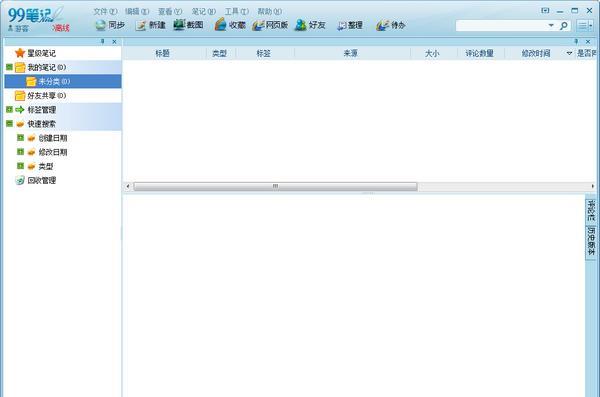This screenshot has width=600, height=397.
Task: Create a note with the 新建 button
Action: (150, 25)
